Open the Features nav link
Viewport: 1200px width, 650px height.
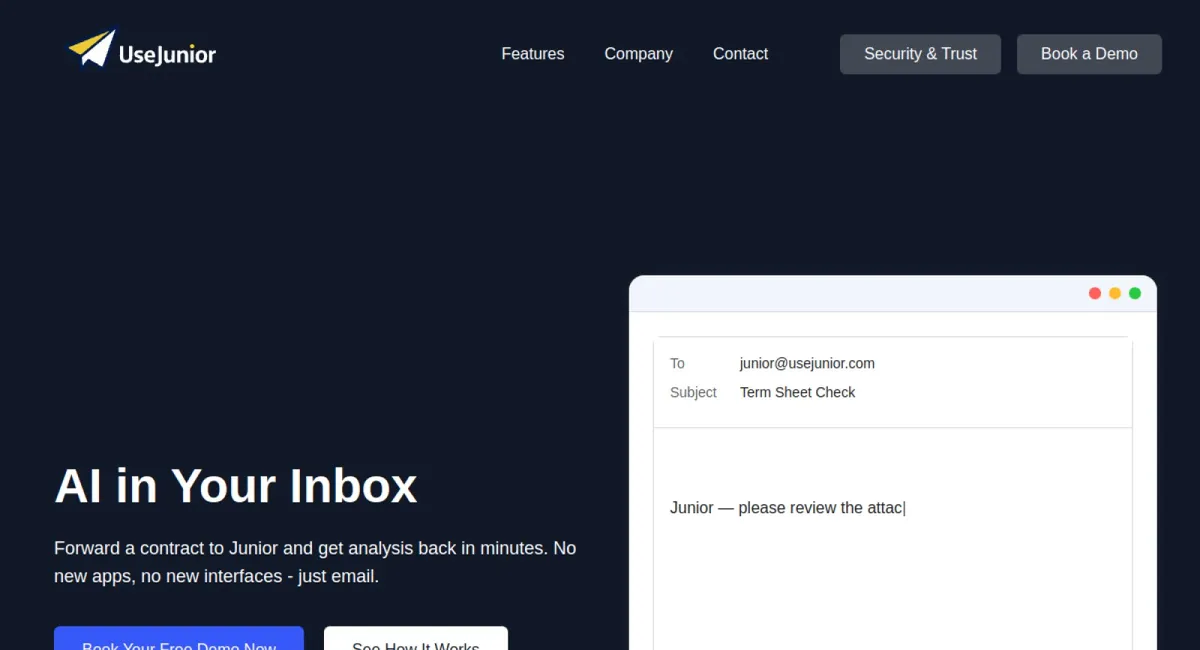(533, 54)
